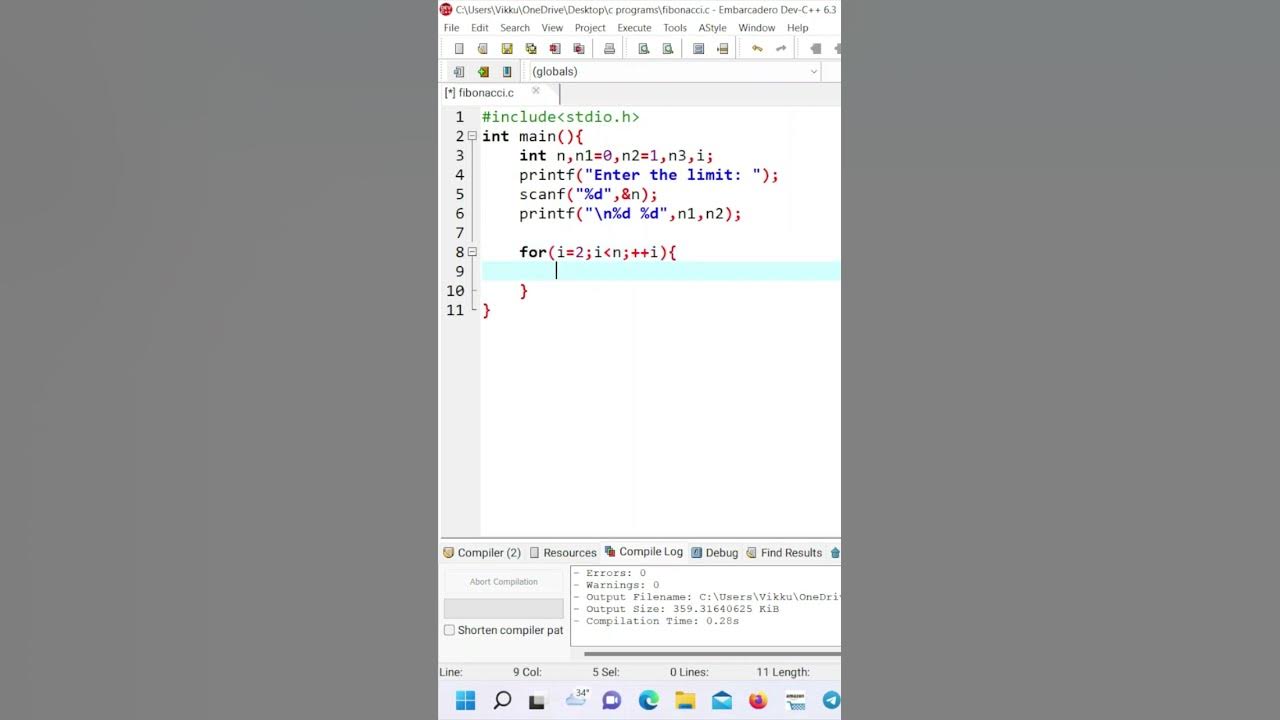Select the Compile Log tab

644,552
